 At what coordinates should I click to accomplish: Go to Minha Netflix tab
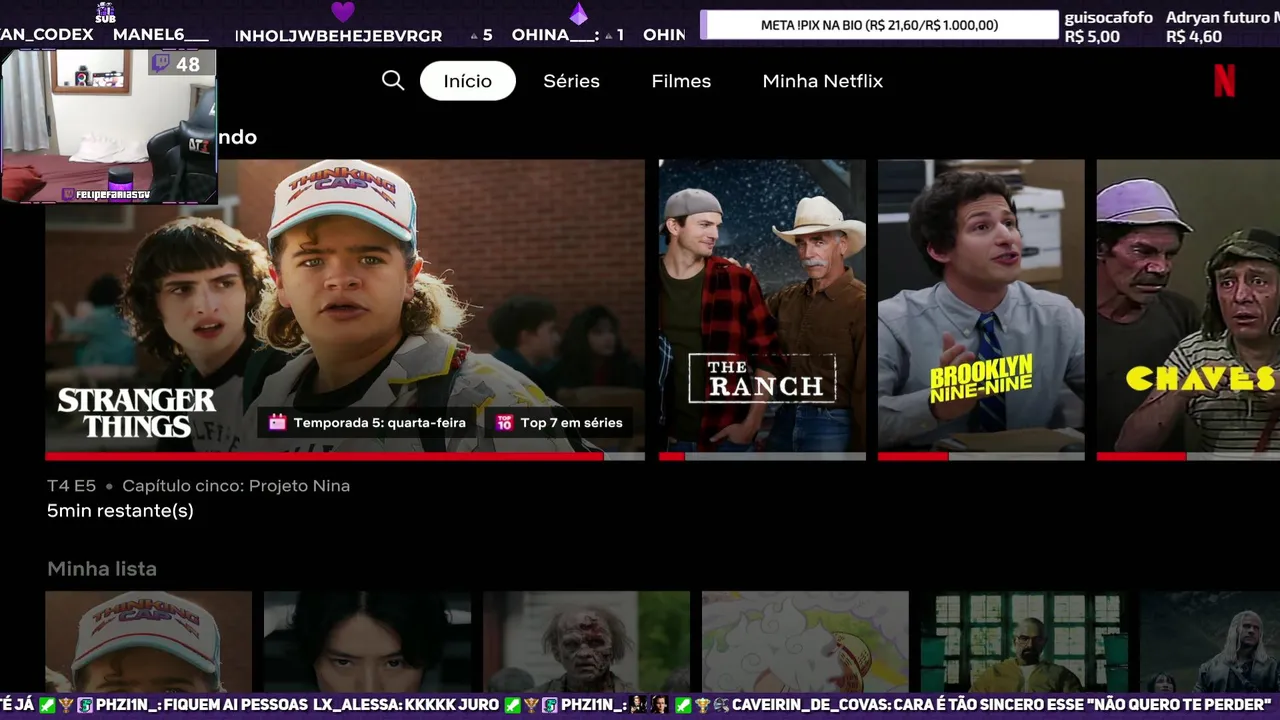coord(823,81)
